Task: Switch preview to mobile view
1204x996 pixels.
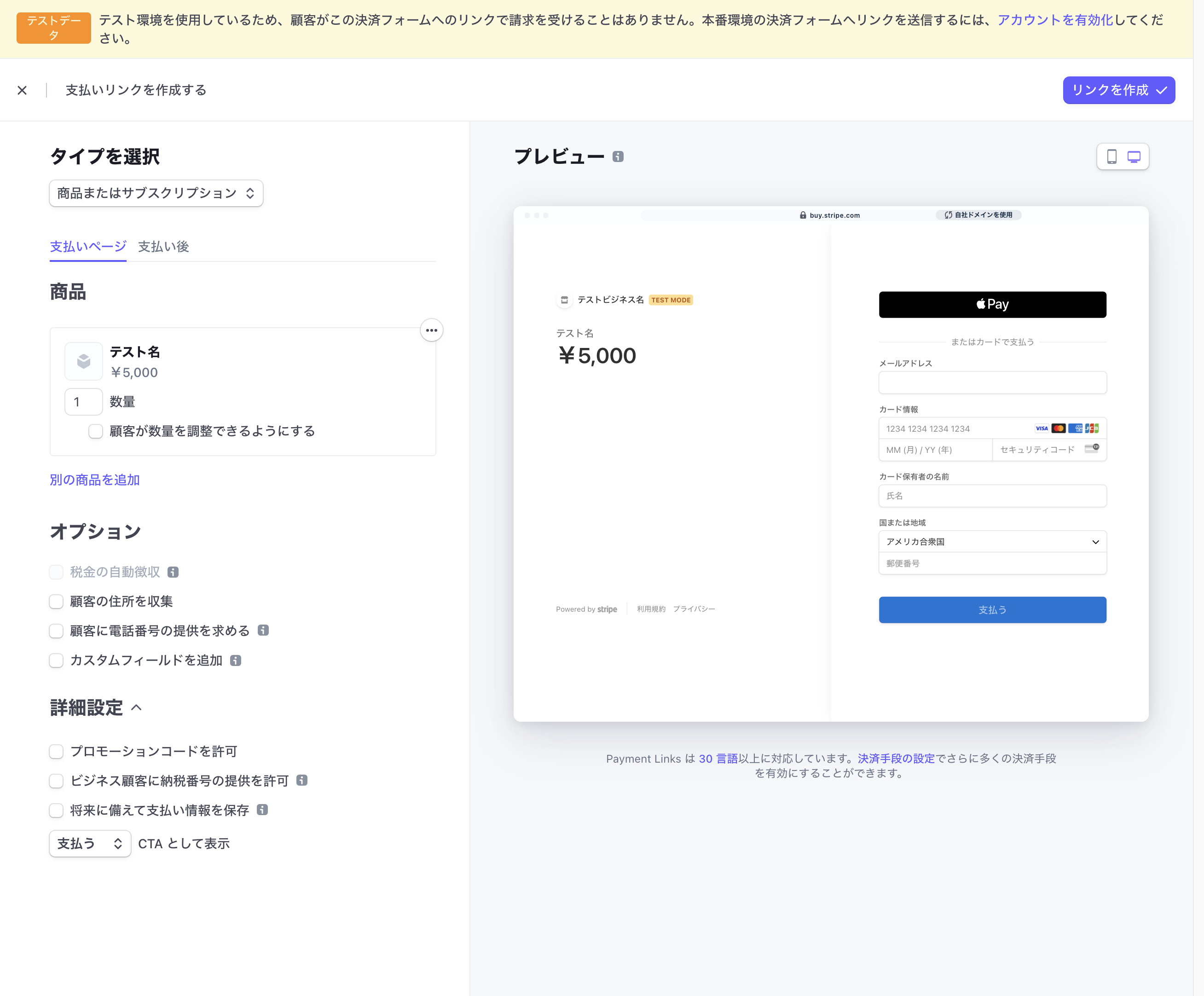Action: [x=1113, y=156]
